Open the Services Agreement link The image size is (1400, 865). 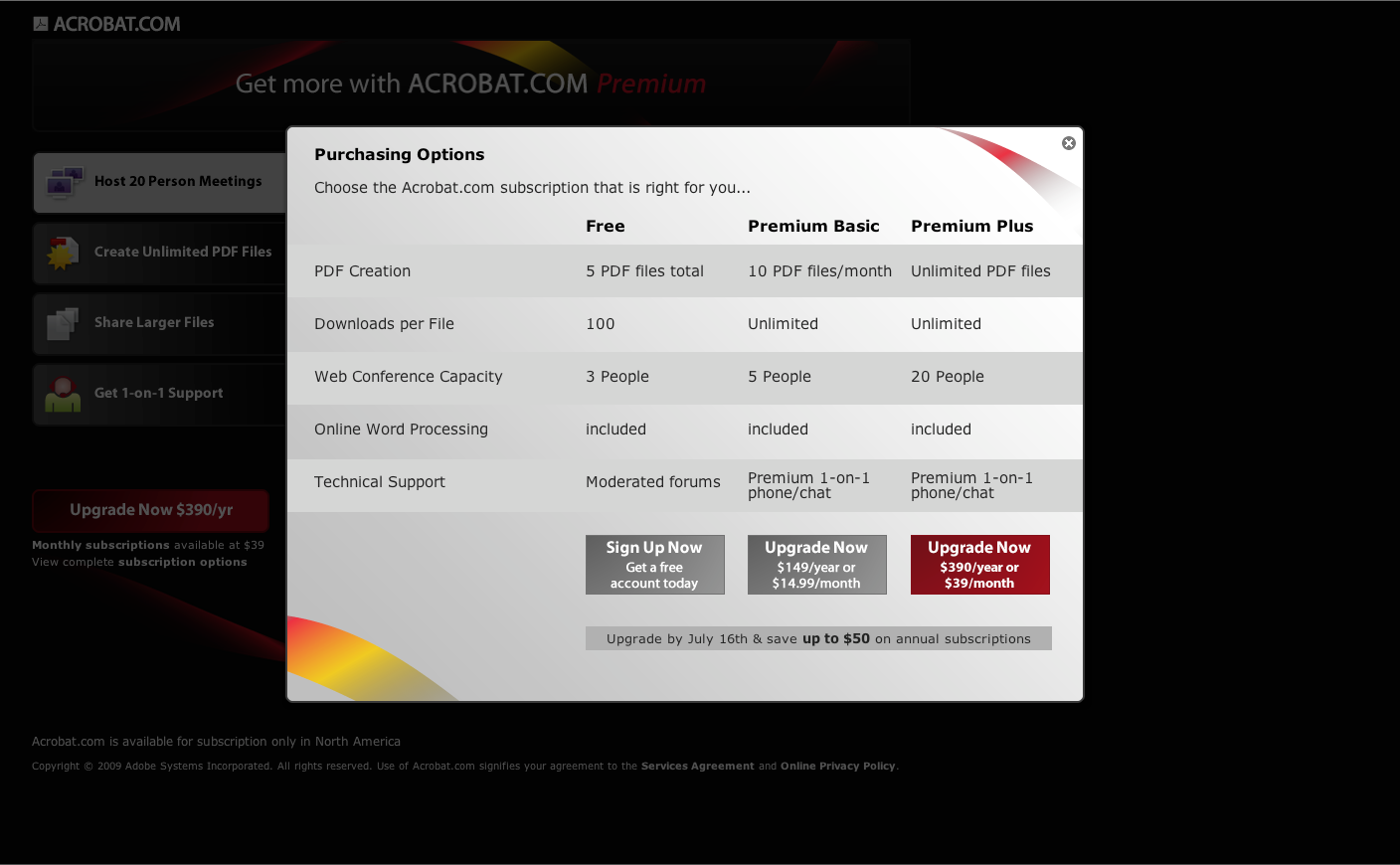click(697, 766)
